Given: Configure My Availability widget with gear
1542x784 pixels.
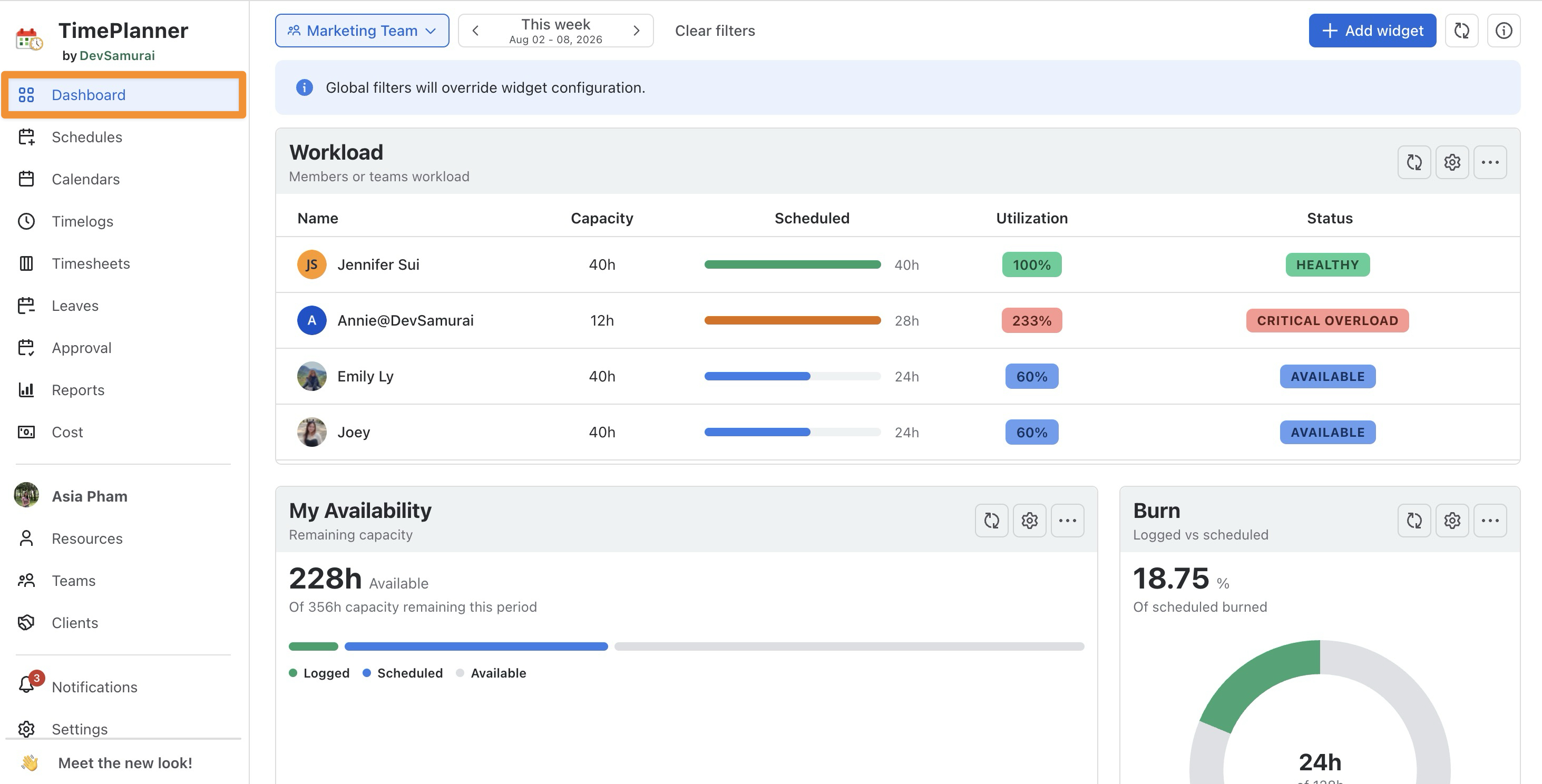Looking at the screenshot, I should pos(1030,521).
